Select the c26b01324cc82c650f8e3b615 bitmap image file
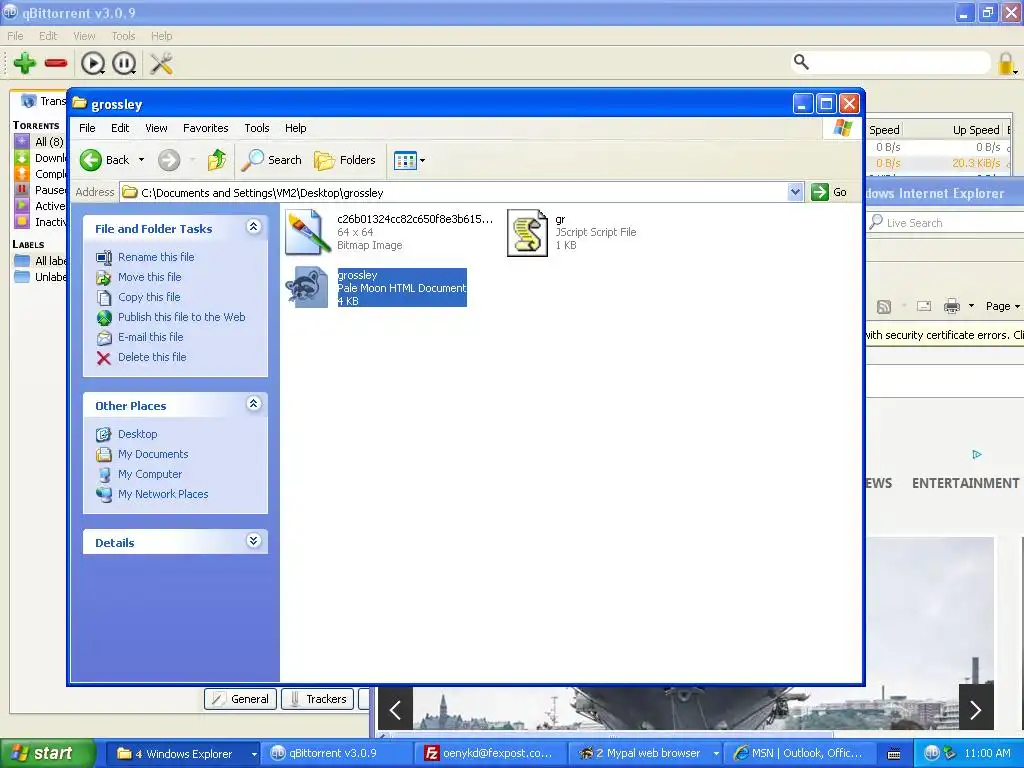 (308, 232)
